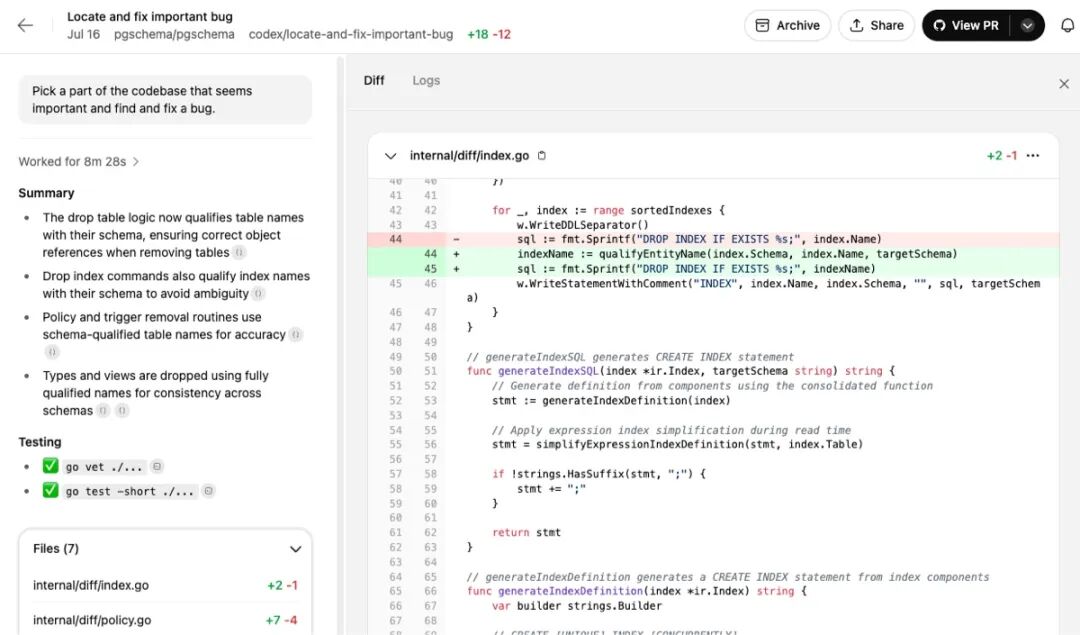The height and width of the screenshot is (635, 1080).
Task: Open the dropdown arrow beside View PR
Action: point(1027,25)
